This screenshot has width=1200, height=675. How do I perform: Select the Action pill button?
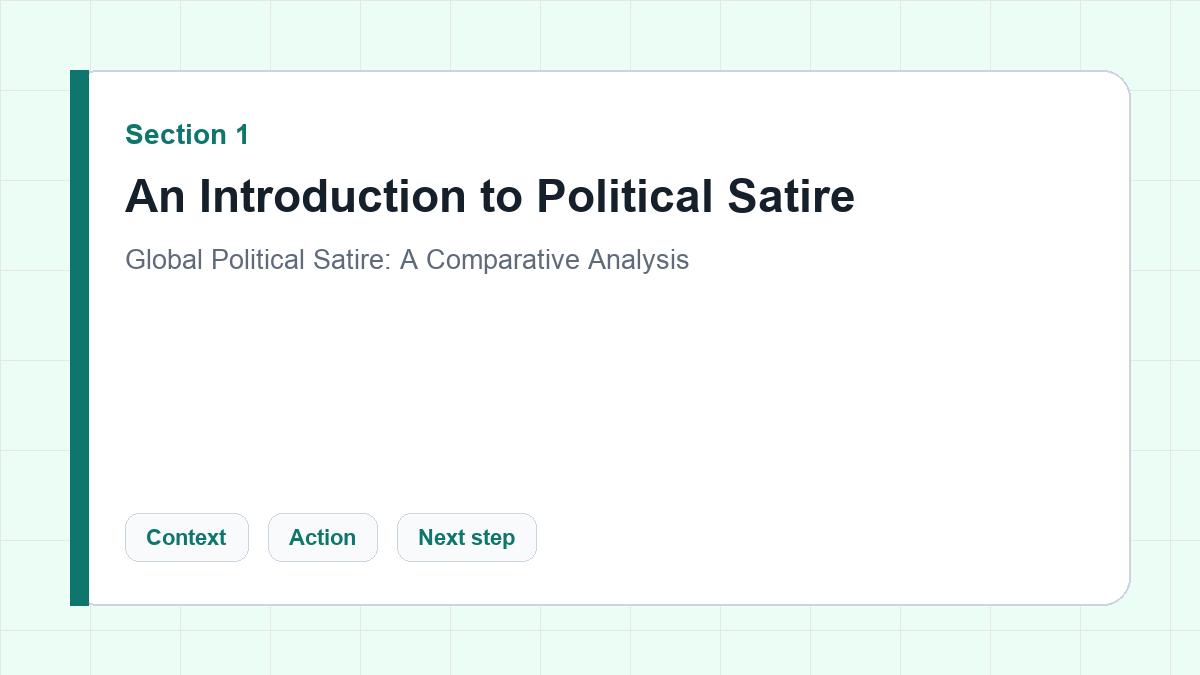(322, 537)
